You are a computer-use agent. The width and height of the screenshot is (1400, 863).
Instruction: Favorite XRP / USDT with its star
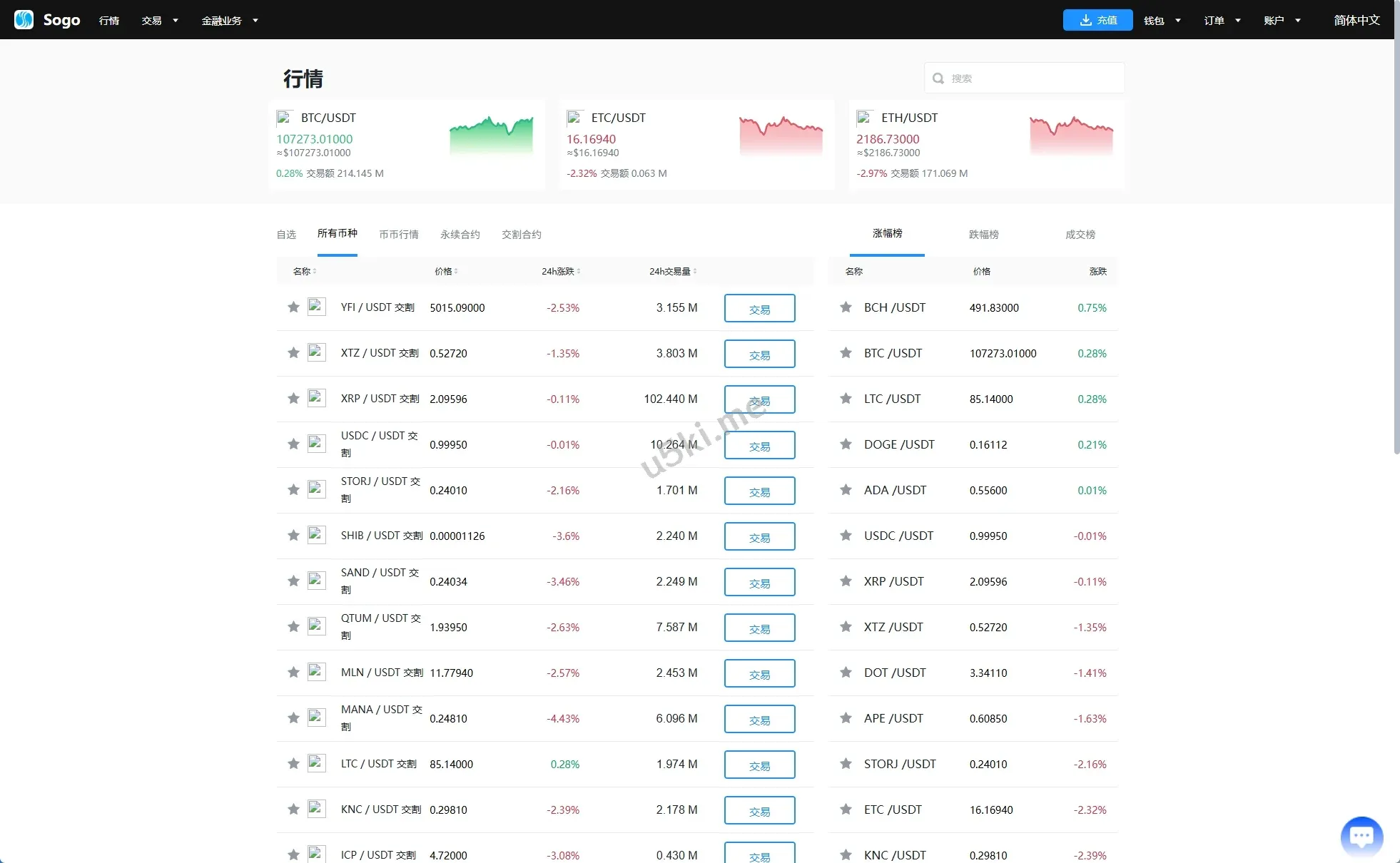pos(293,399)
